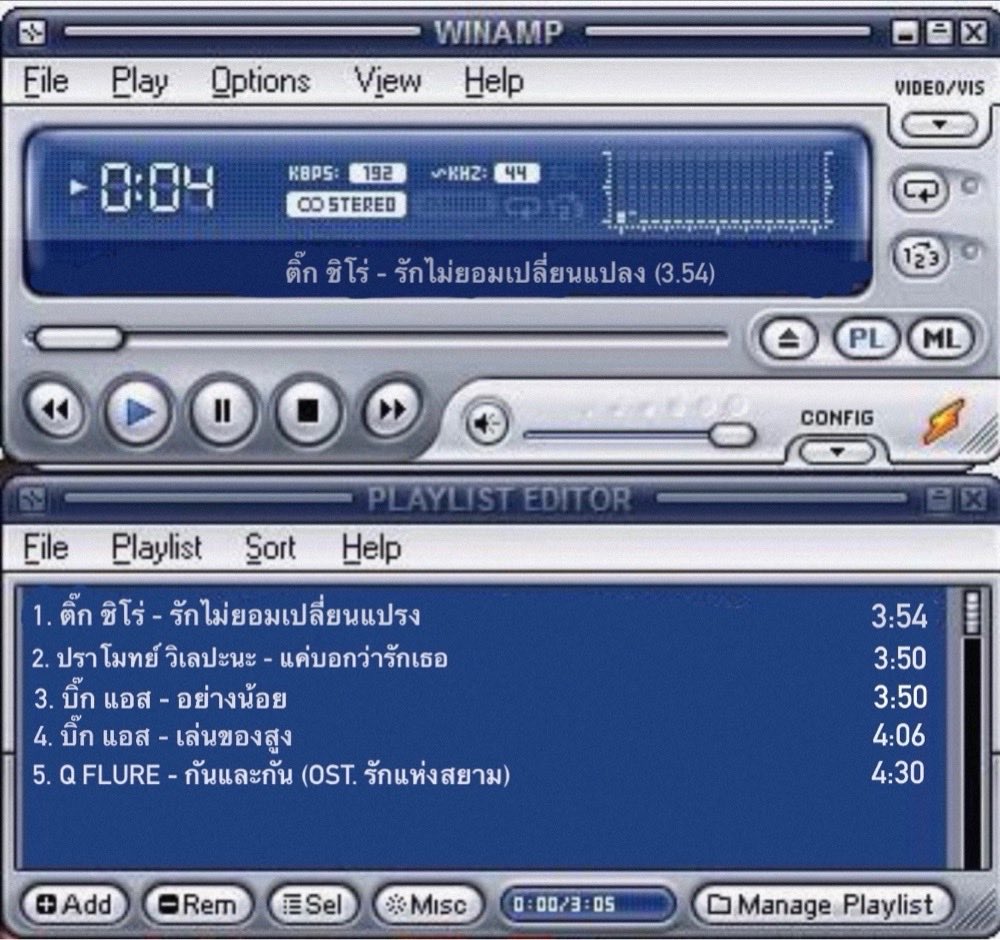Close the Playlist Editor window

click(x=974, y=499)
